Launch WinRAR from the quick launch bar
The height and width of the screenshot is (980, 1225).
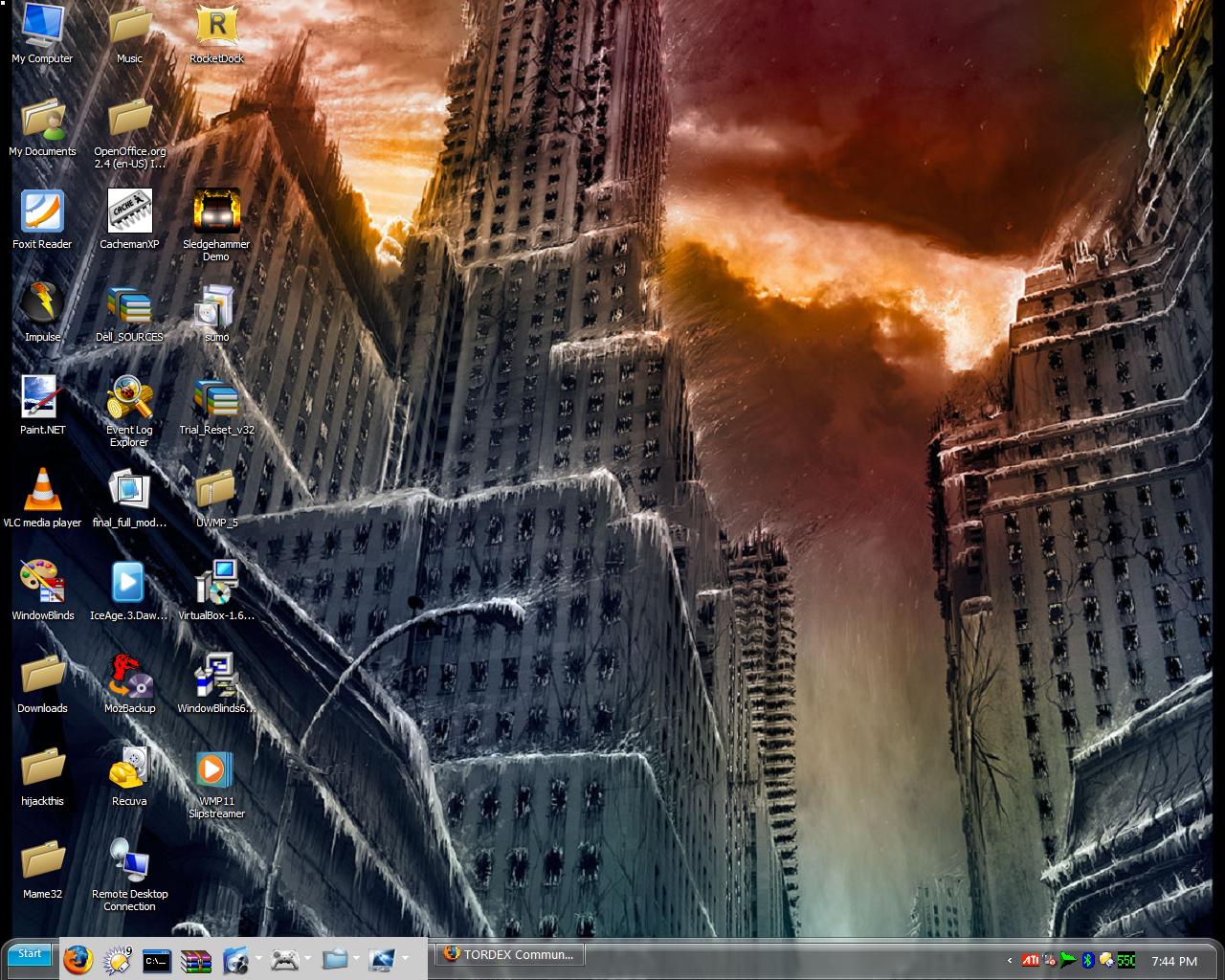tap(195, 960)
